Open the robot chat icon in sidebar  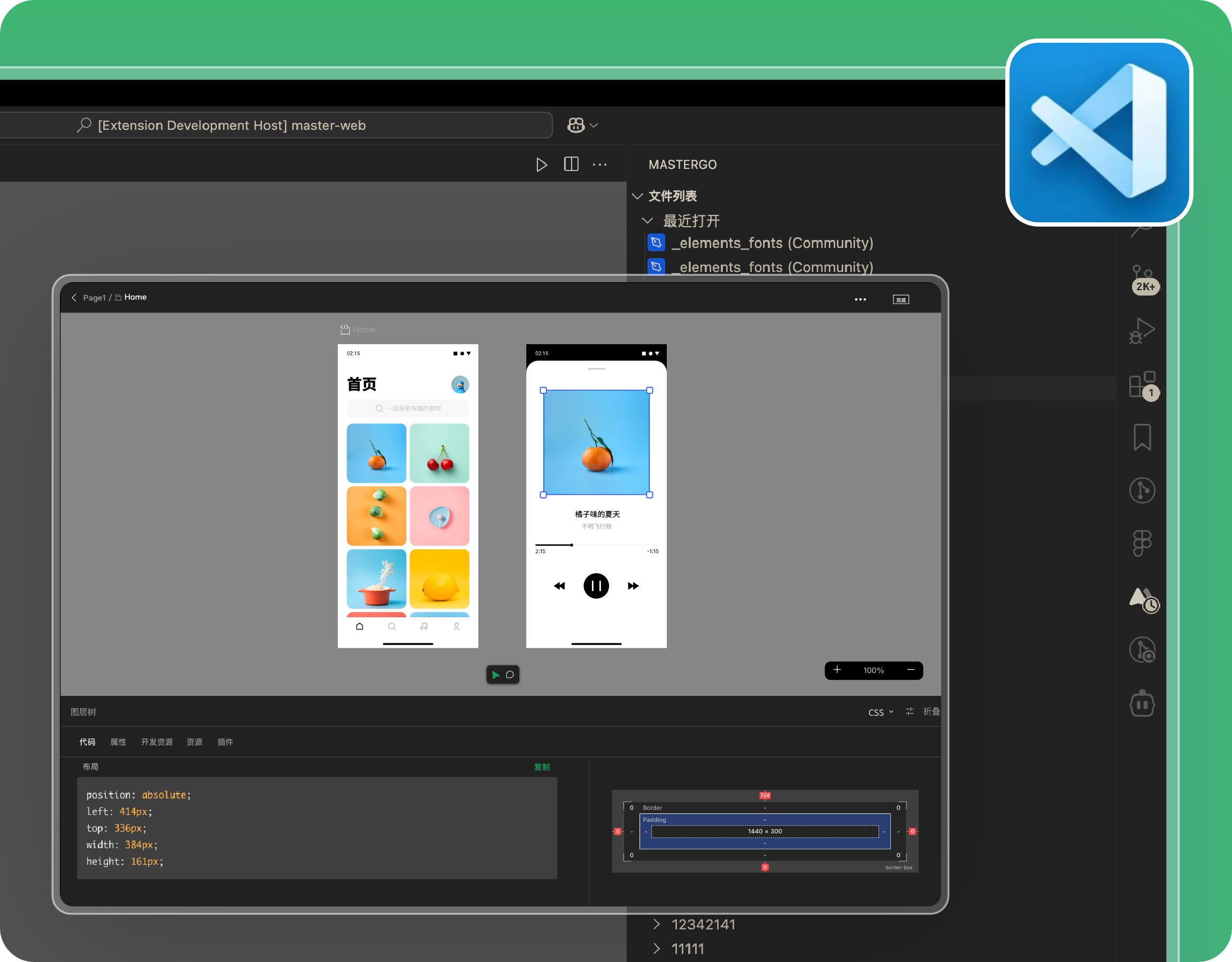coord(1142,703)
